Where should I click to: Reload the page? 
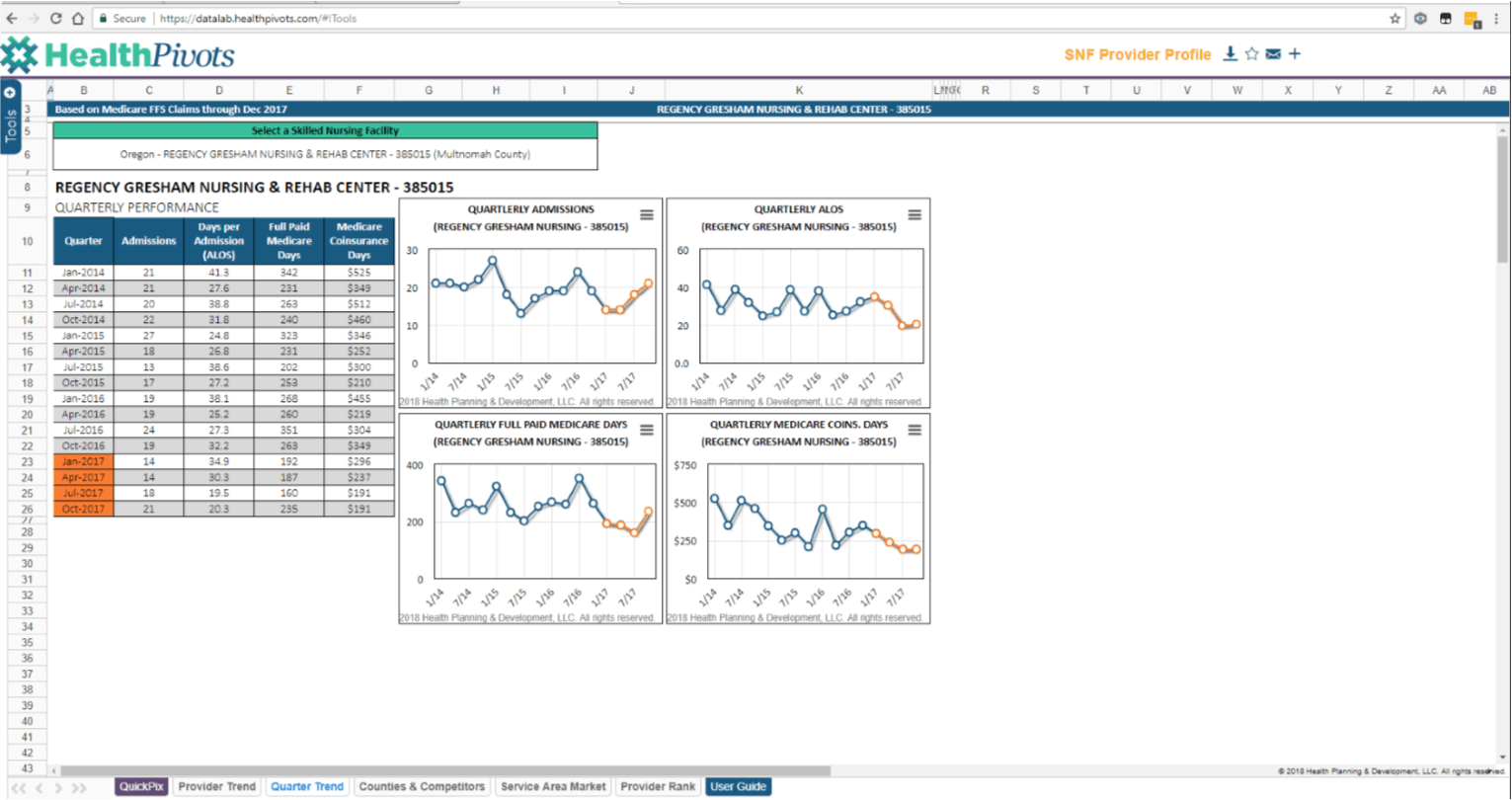pos(56,19)
